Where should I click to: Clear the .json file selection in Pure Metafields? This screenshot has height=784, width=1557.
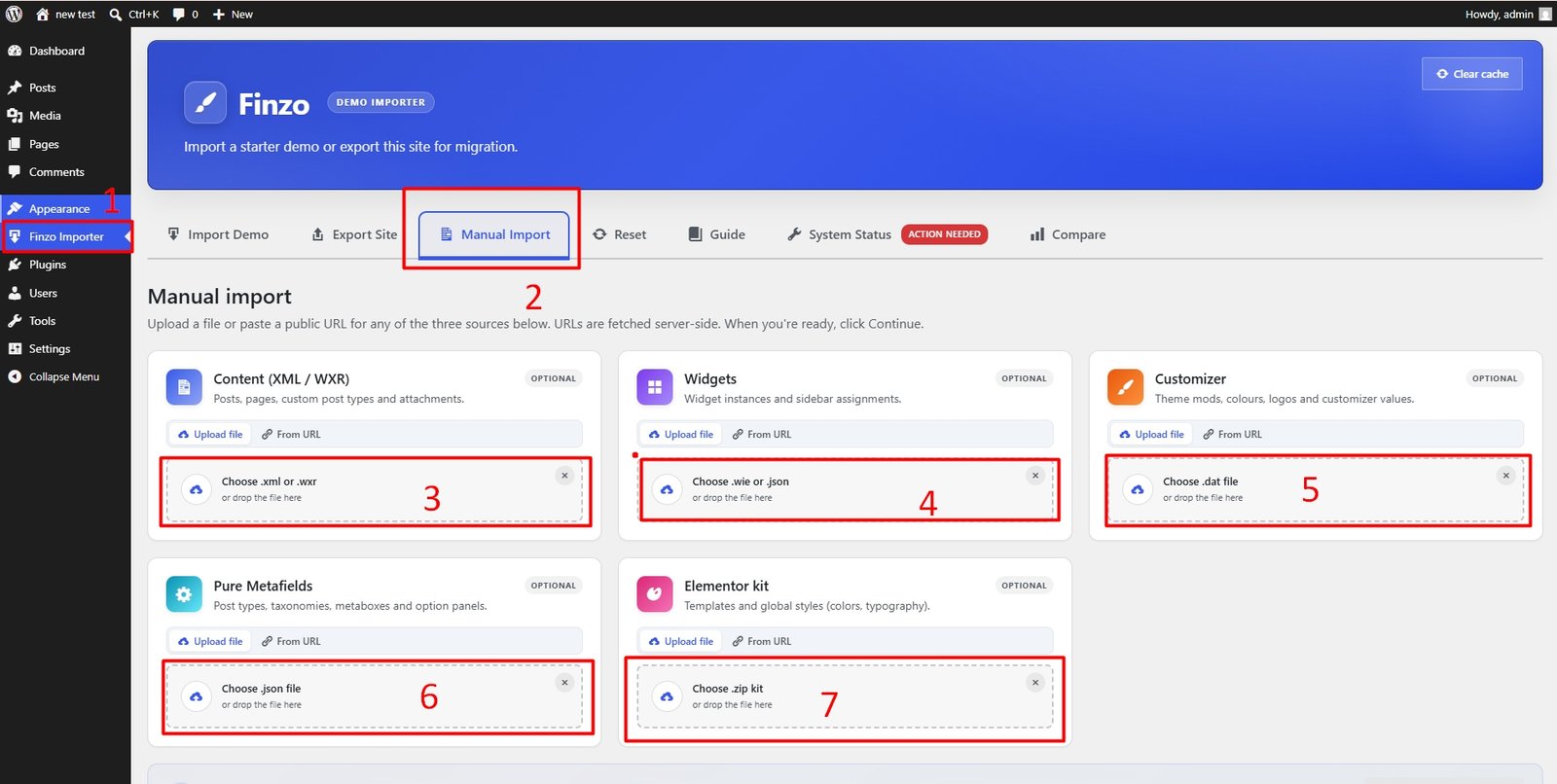(564, 683)
